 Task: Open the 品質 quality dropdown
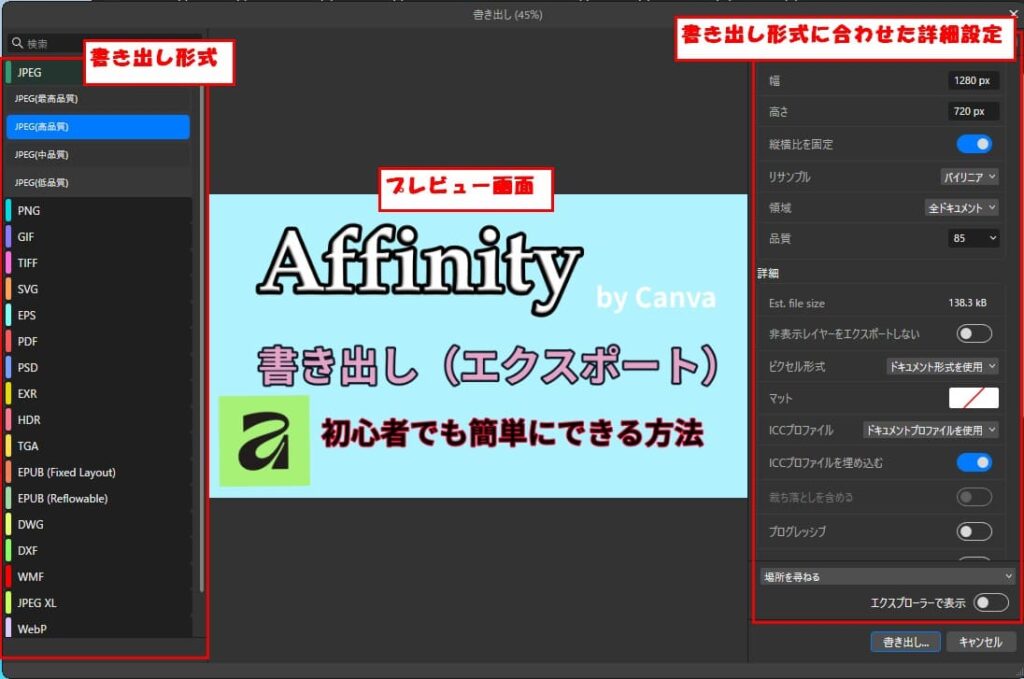click(x=973, y=238)
